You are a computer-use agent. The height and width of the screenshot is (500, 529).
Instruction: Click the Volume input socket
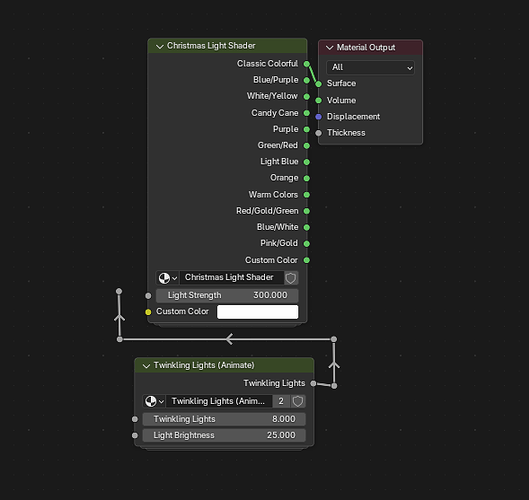318,100
